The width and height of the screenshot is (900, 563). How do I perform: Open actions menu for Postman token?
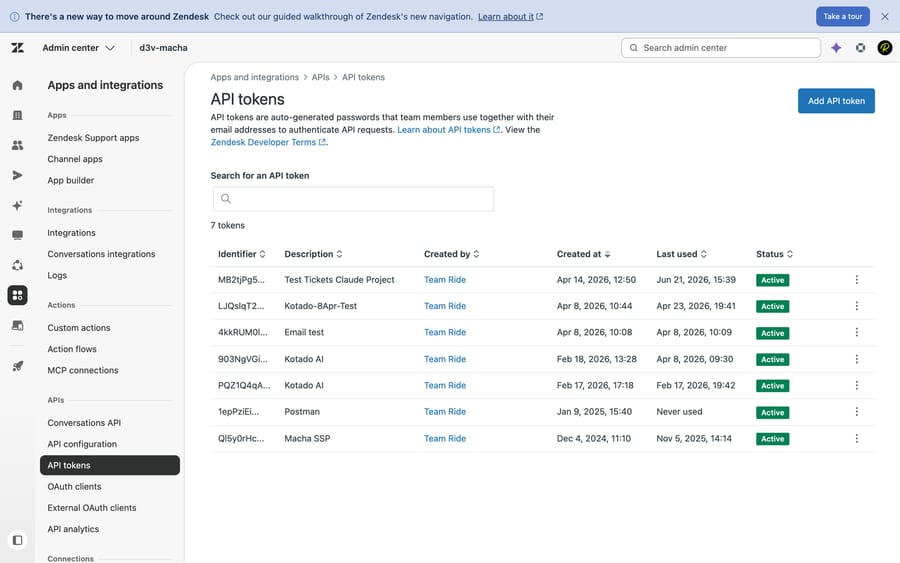[x=856, y=411]
